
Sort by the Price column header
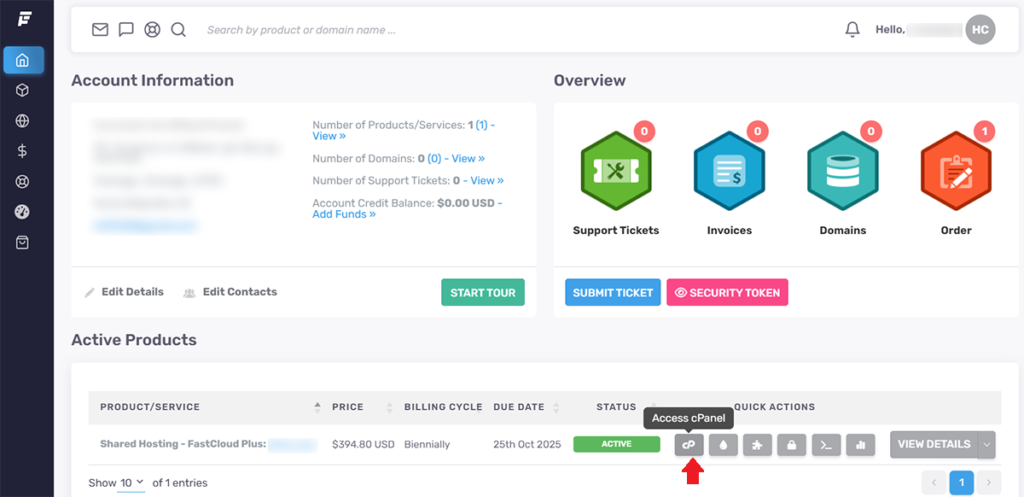click(x=347, y=407)
